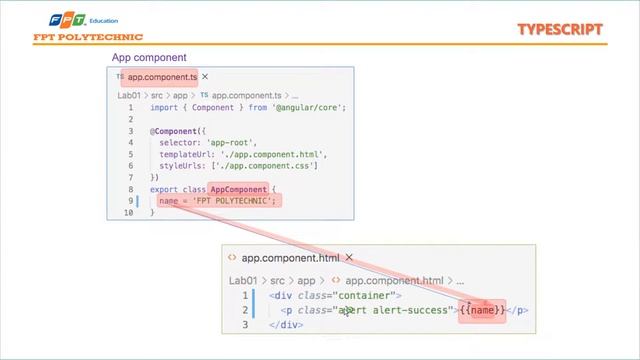Viewport: 640px width, 360px height.
Task: Click the name = 'FPT POLYTECHNIC' assignment
Action: [218, 201]
